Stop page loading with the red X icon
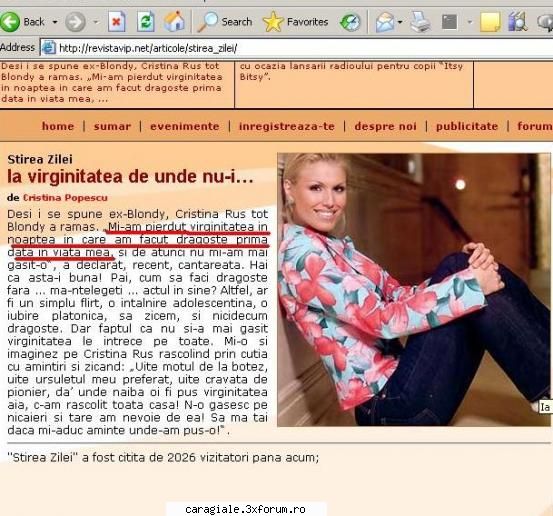 [x=116, y=22]
